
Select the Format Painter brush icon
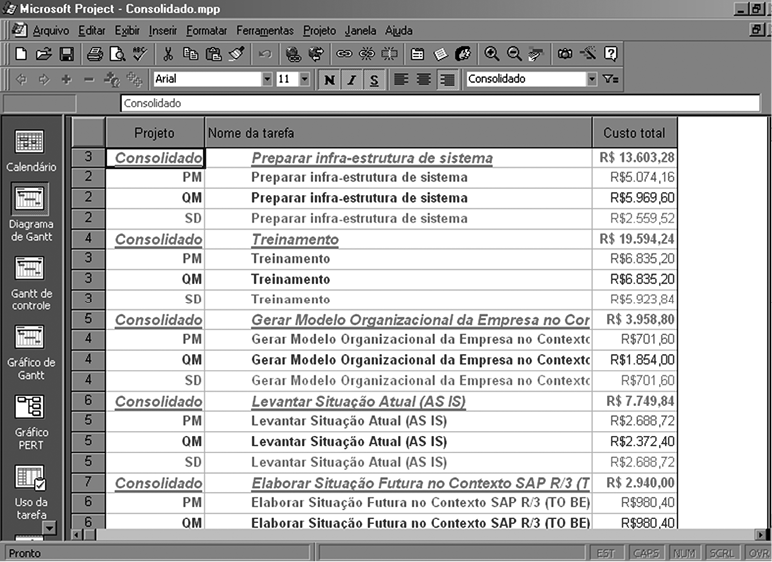[236, 54]
